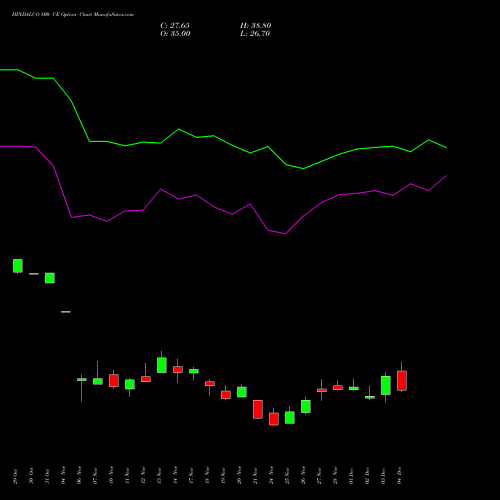This screenshot has height=500, width=500.
Task: Click the '21 Nov' date label
Action: (x=255, y=475)
